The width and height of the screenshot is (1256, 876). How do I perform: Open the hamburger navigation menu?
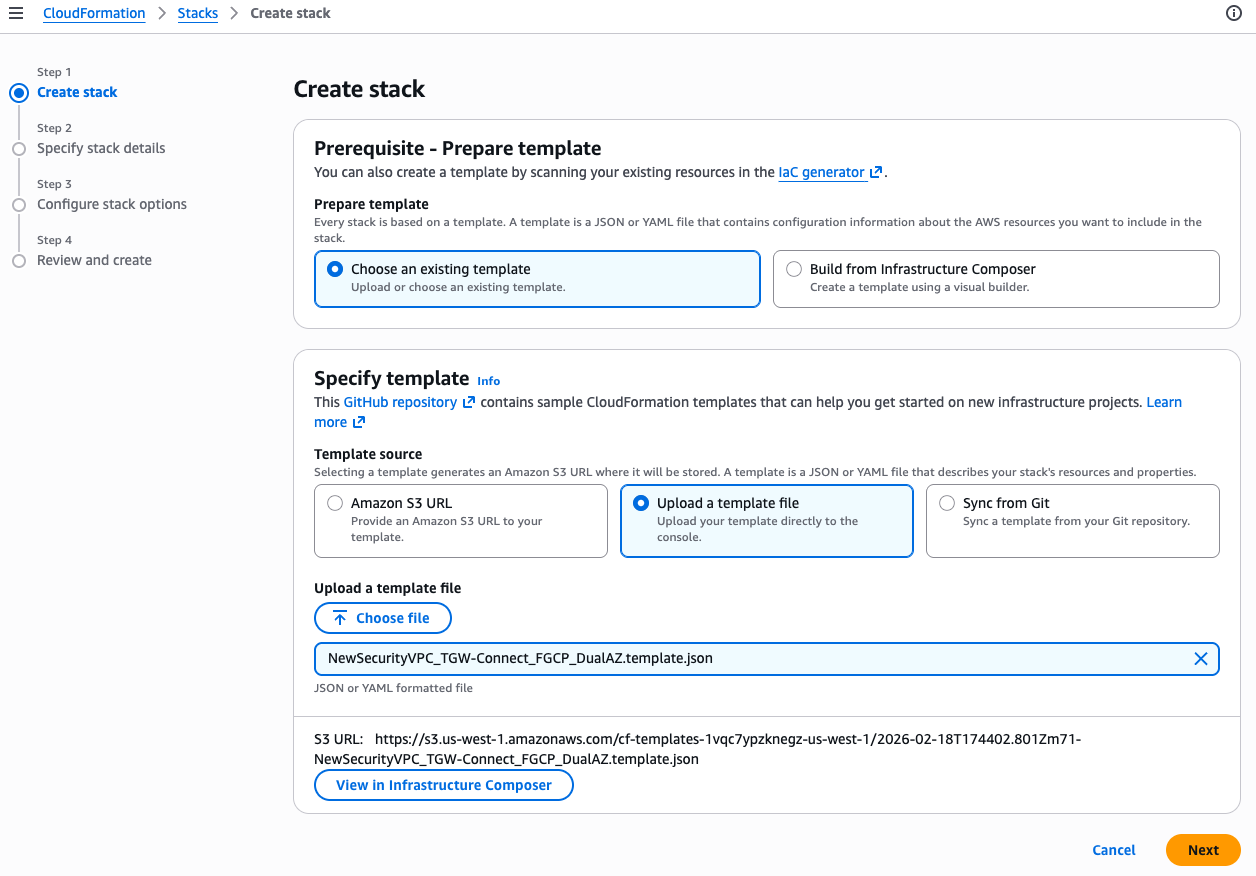tap(16, 13)
